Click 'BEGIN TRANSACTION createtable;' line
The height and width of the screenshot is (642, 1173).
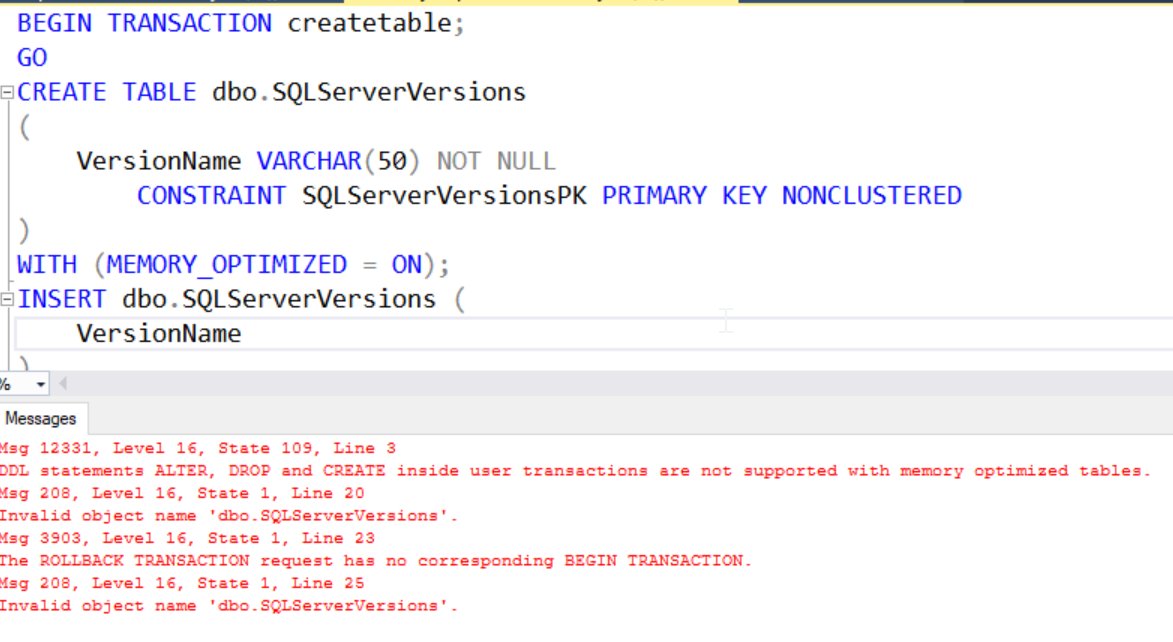tap(241, 23)
